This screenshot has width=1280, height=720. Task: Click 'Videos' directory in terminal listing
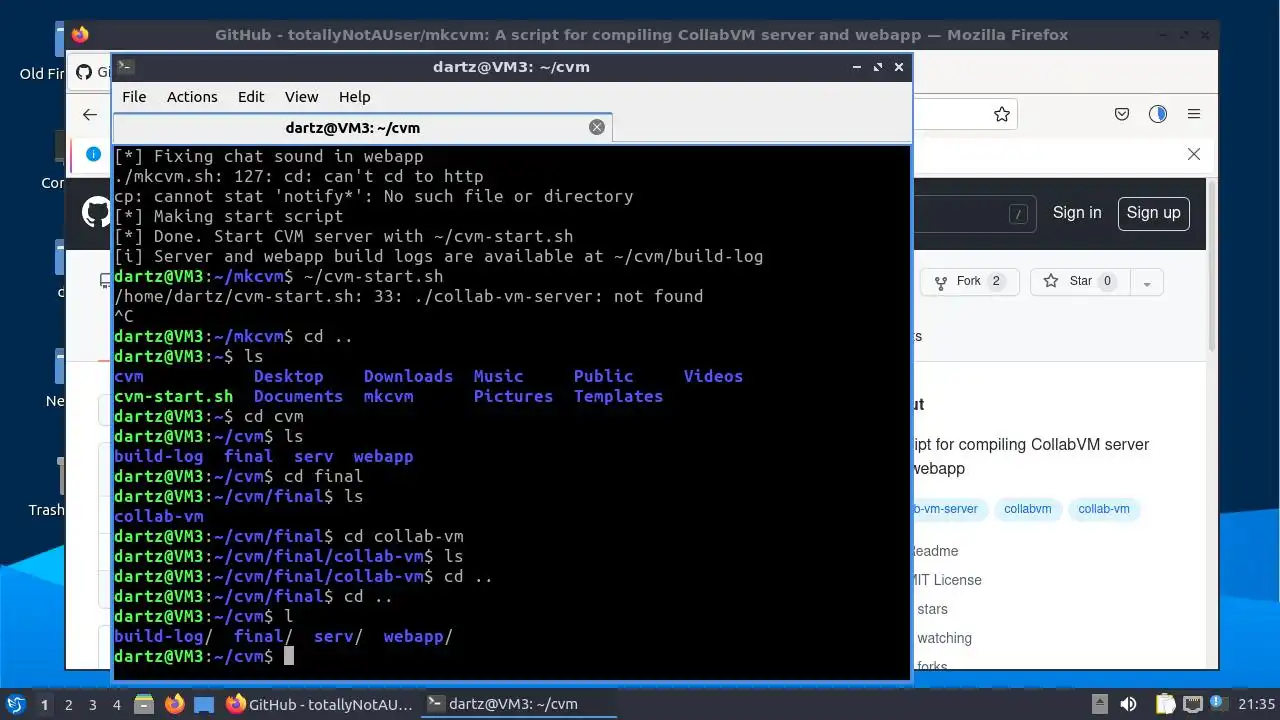(x=713, y=376)
